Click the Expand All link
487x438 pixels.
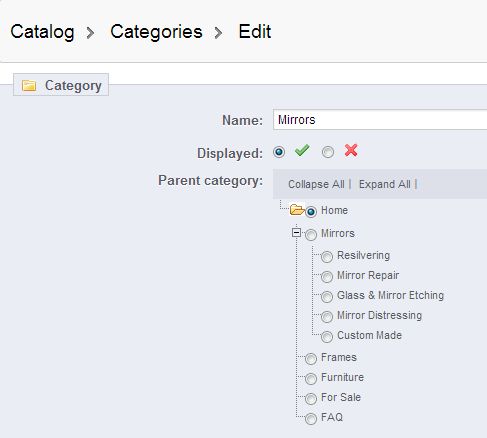[385, 184]
